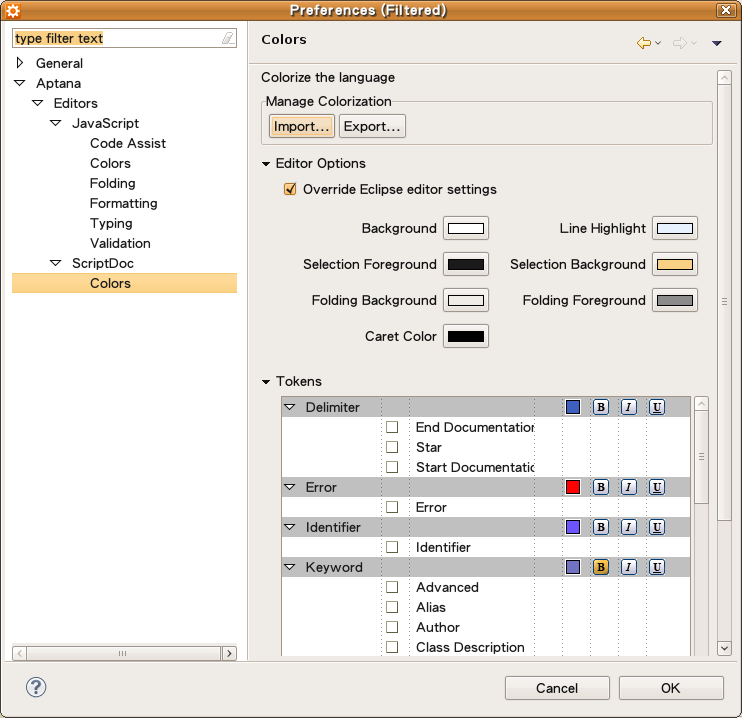The height and width of the screenshot is (718, 742).
Task: Expand the General tree node
Action: 20,63
